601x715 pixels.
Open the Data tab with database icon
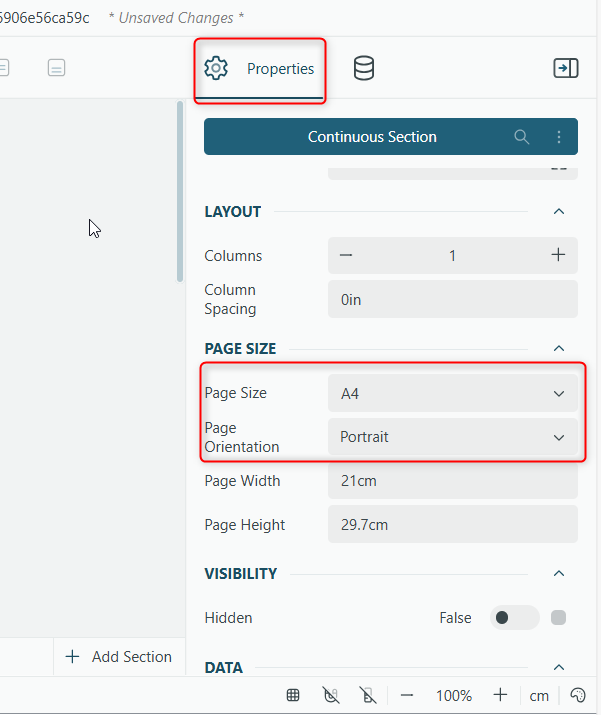(x=364, y=69)
